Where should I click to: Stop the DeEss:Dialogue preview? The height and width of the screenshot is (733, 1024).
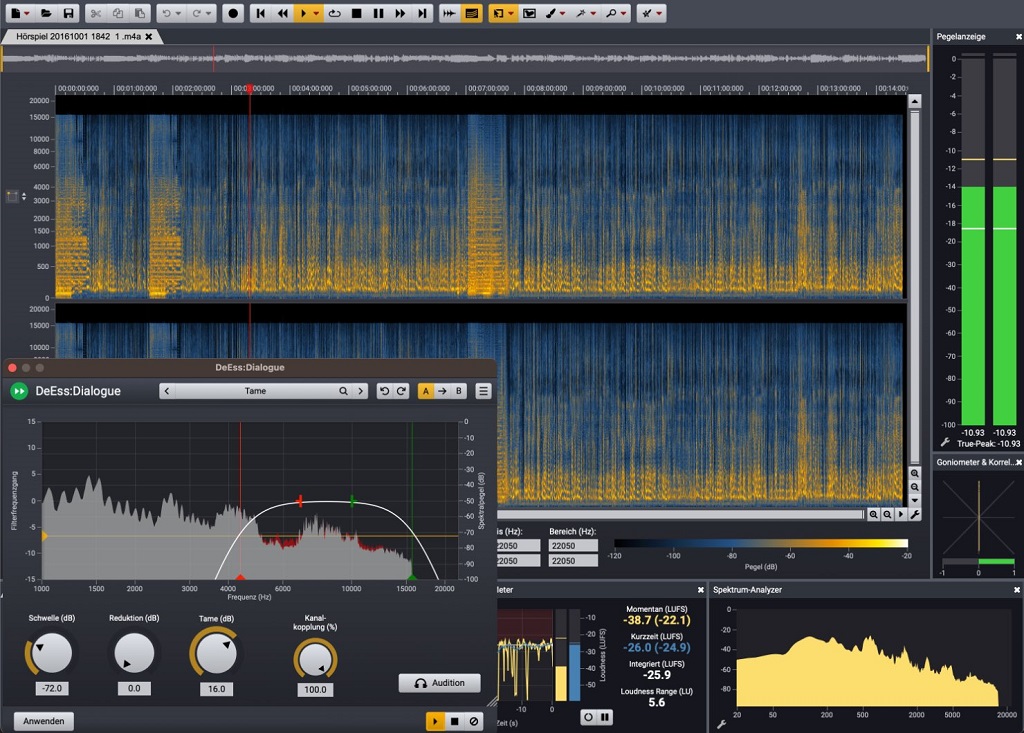pyautogui.click(x=455, y=721)
